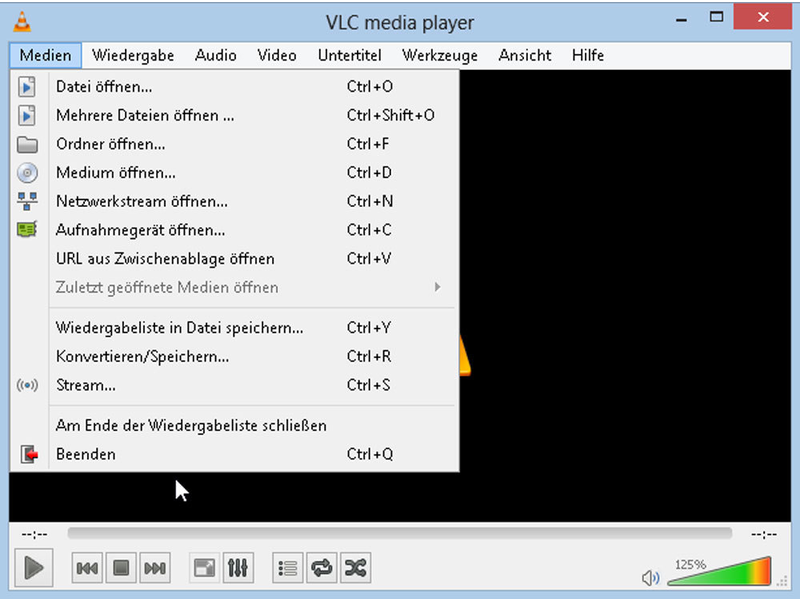
Task: Adjust the volume slider at 125%
Action: point(719,572)
